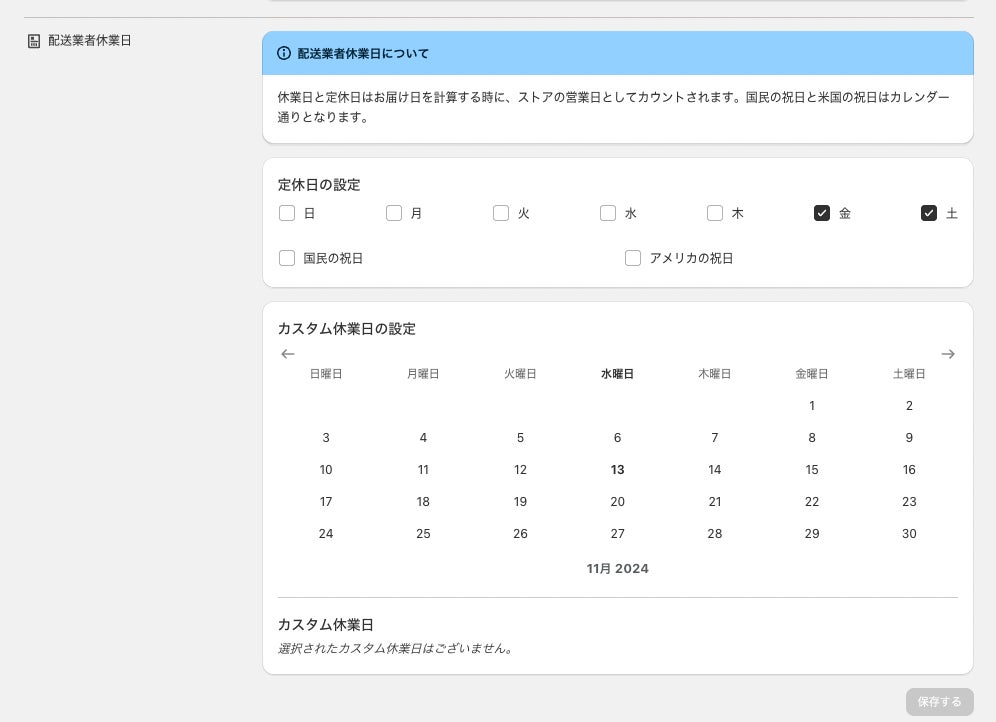The height and width of the screenshot is (722, 996).
Task: Toggle the アメリカの祝日 checkbox
Action: tap(633, 258)
